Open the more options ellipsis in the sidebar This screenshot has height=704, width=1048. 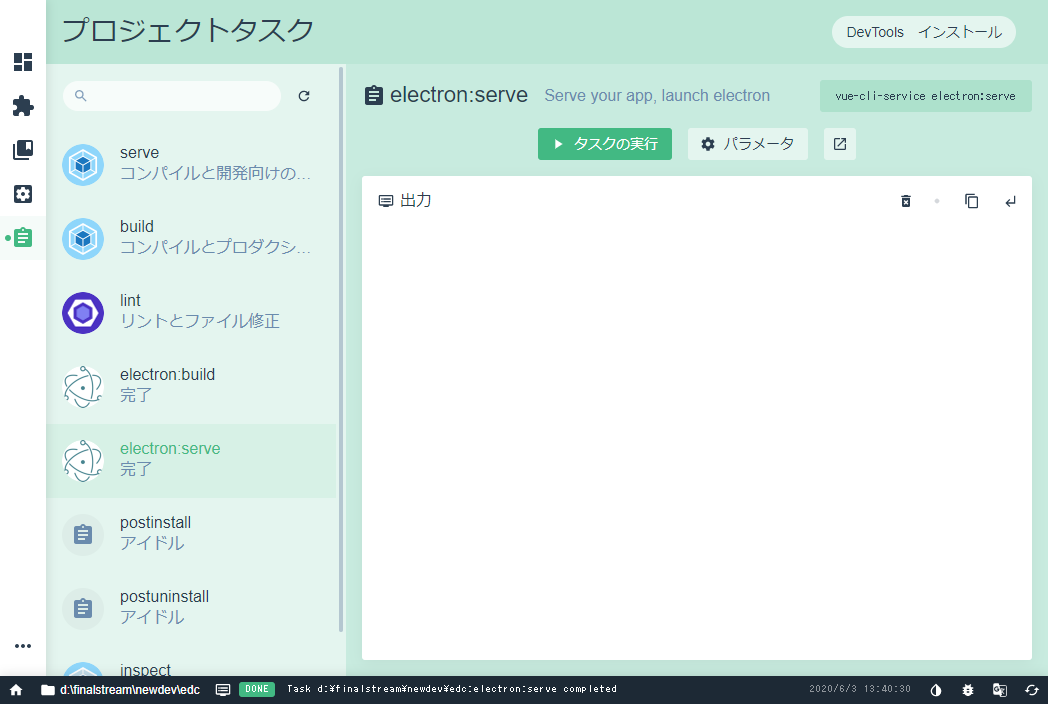point(23,646)
